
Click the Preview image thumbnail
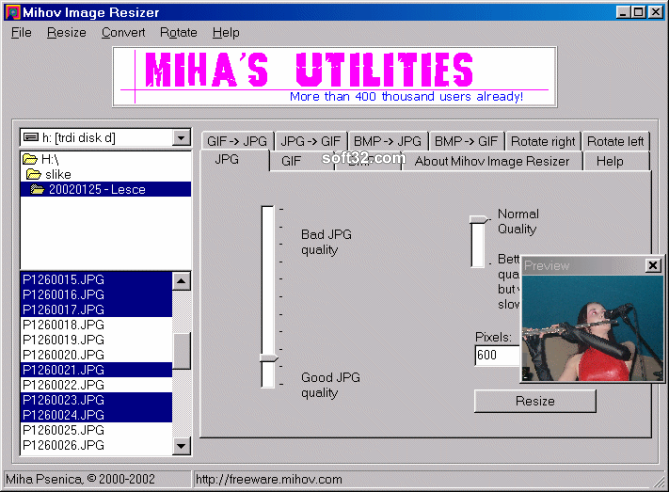[593, 328]
